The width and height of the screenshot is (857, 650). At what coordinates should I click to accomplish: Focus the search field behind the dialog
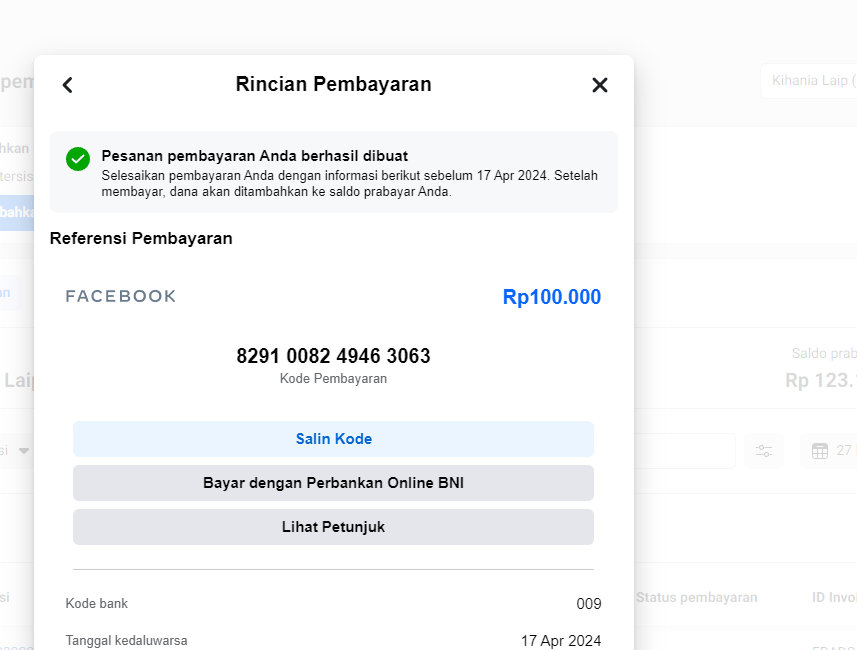tap(684, 451)
